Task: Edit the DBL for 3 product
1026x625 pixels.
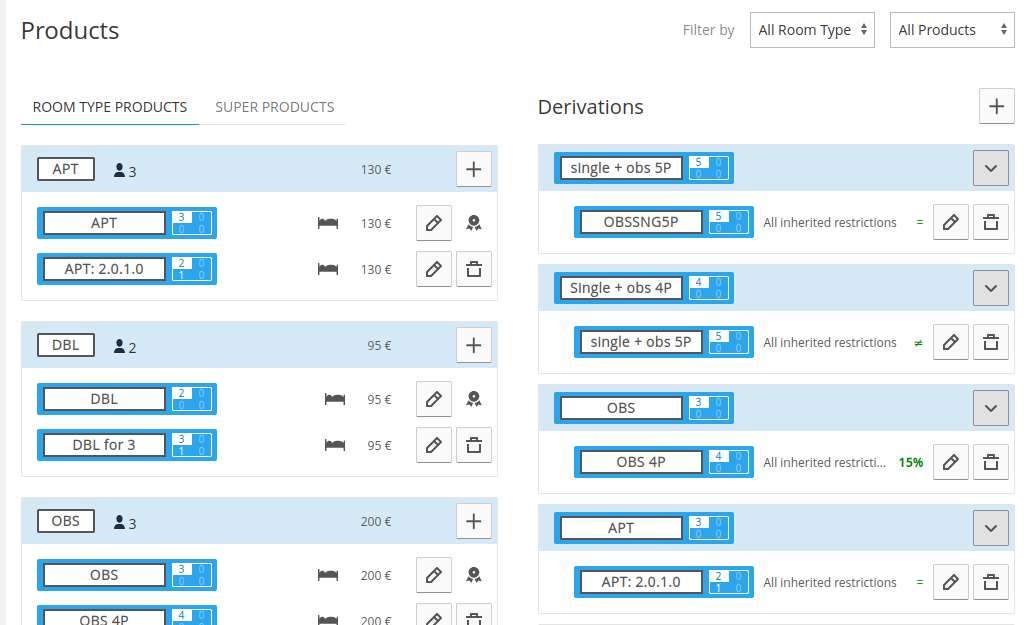Action: click(x=433, y=445)
